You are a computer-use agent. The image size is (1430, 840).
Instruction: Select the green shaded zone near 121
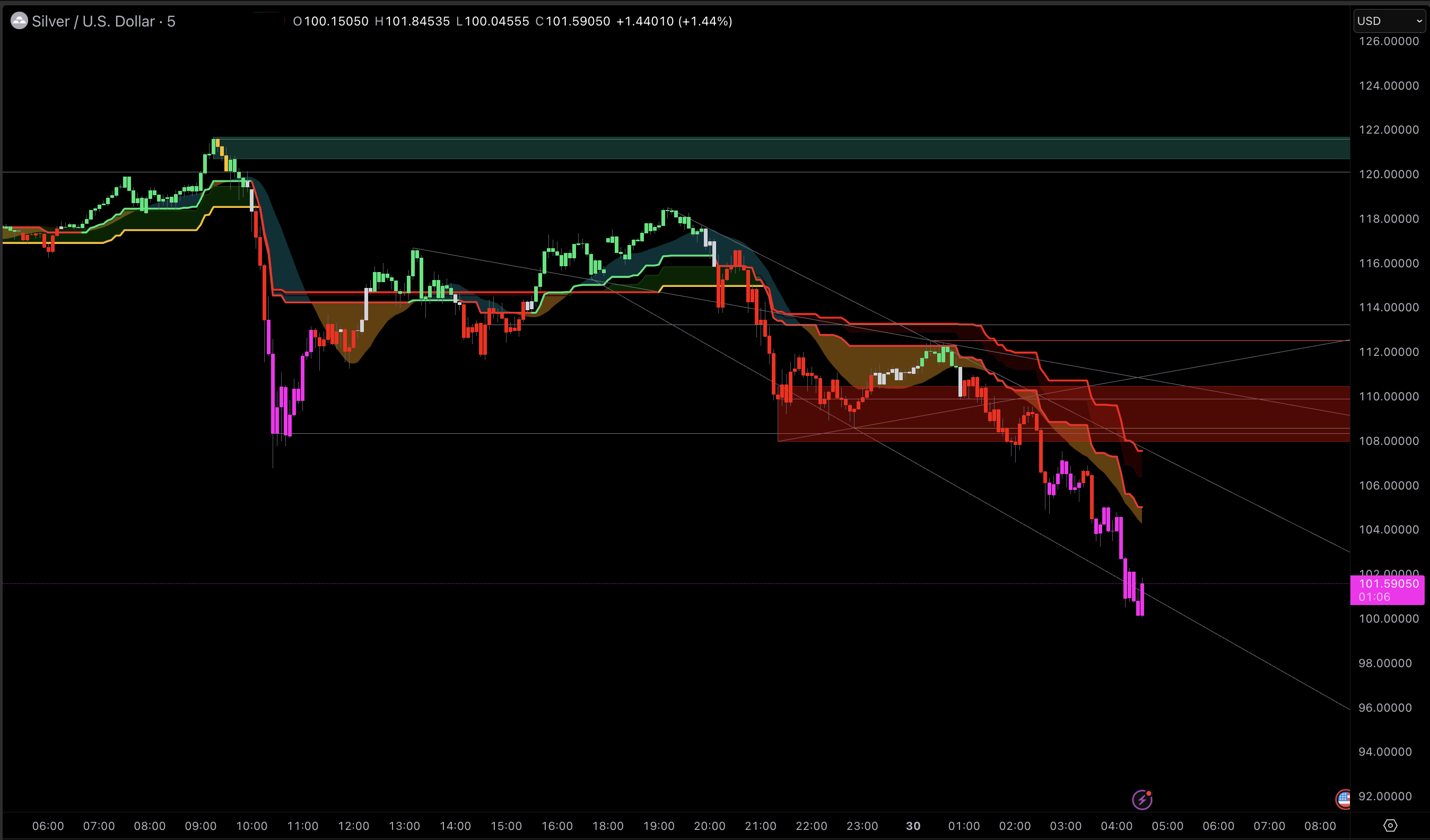(795, 148)
